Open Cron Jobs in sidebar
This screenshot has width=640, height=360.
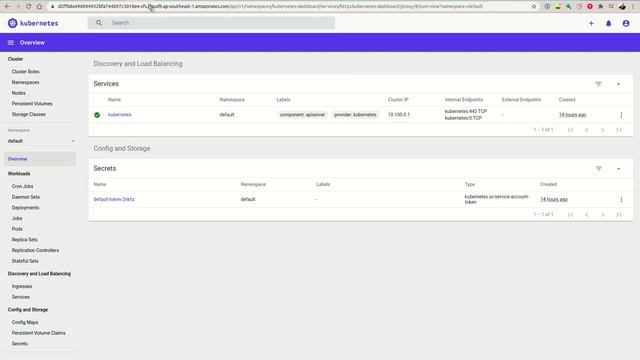[22, 186]
